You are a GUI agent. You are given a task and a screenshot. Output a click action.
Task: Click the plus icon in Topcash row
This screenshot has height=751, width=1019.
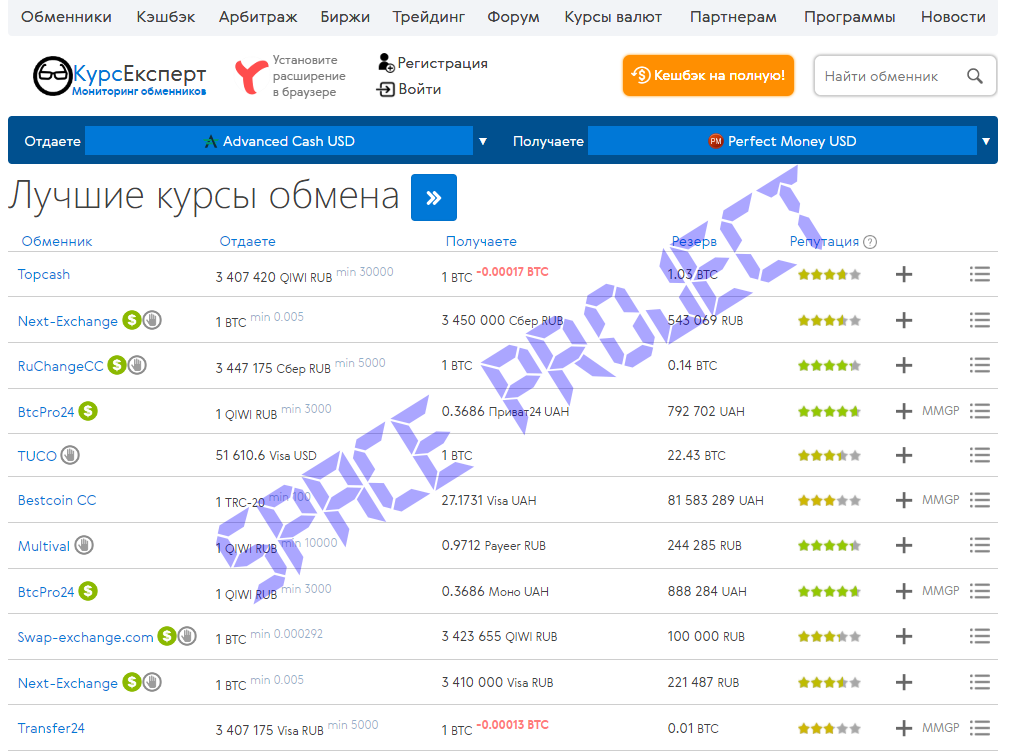[903, 274]
